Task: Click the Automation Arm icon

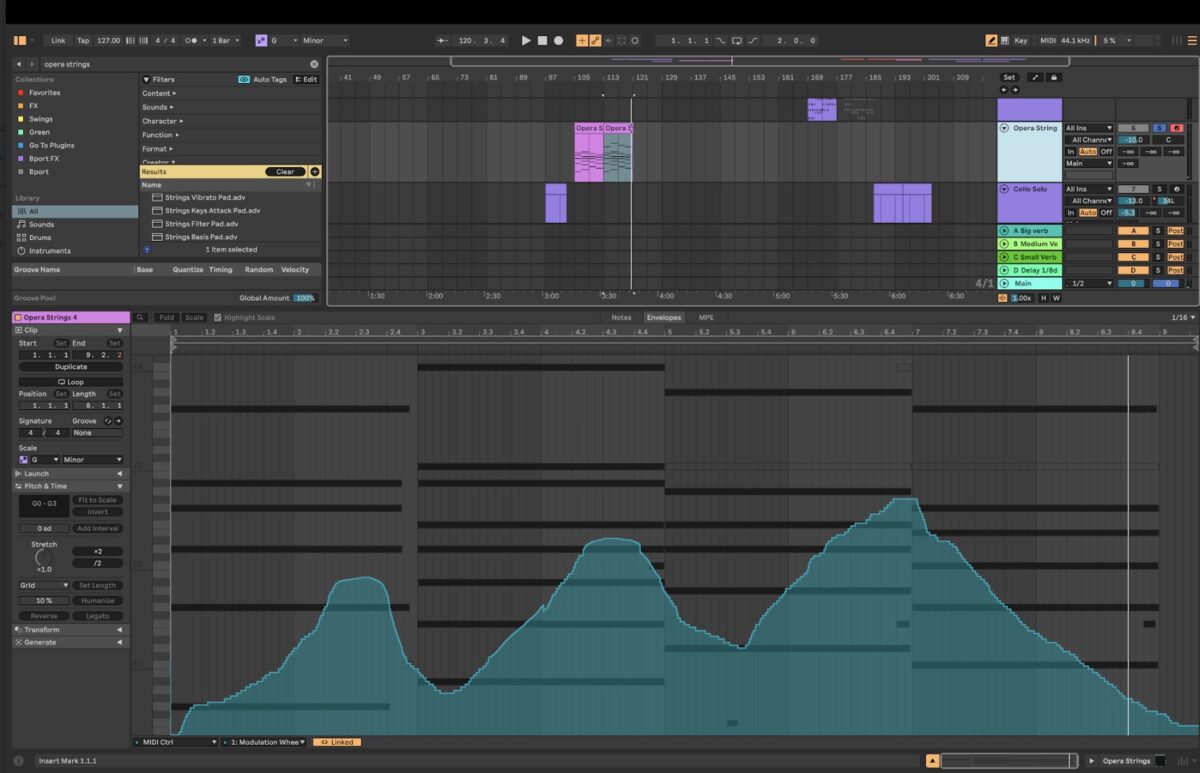Action: pos(595,41)
